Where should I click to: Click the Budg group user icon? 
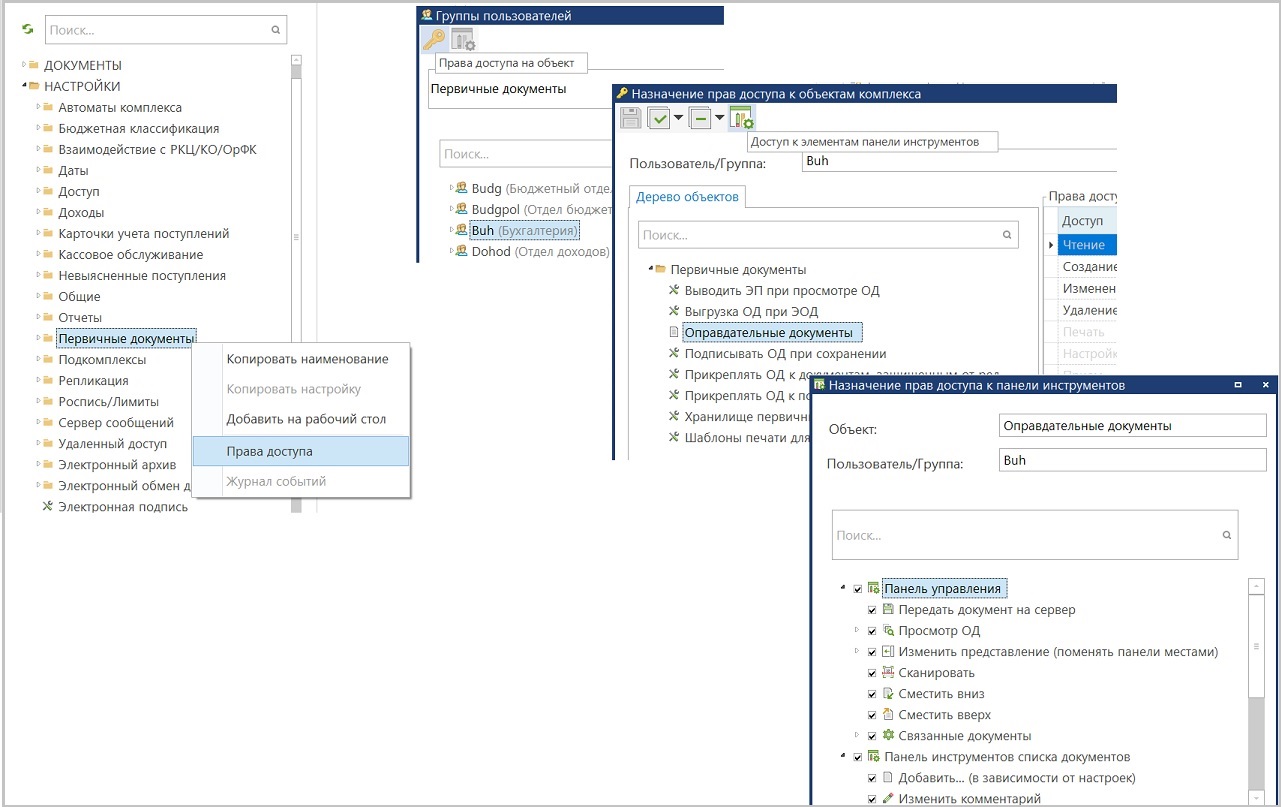461,187
